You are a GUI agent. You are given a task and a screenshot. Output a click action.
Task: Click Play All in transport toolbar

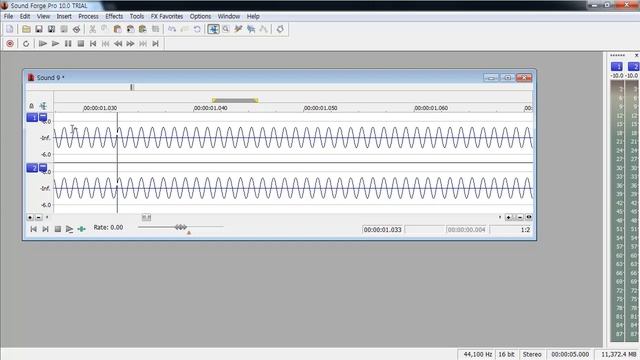tap(42, 44)
